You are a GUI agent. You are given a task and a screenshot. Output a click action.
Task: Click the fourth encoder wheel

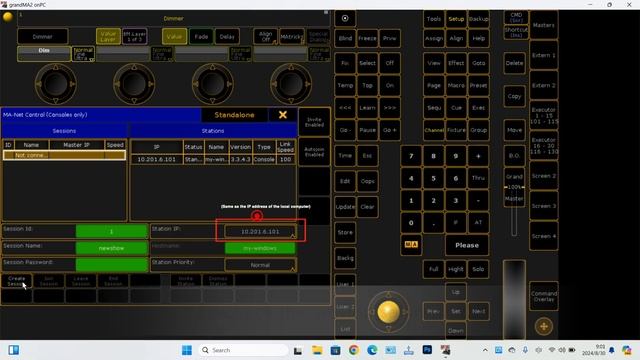pos(291,84)
